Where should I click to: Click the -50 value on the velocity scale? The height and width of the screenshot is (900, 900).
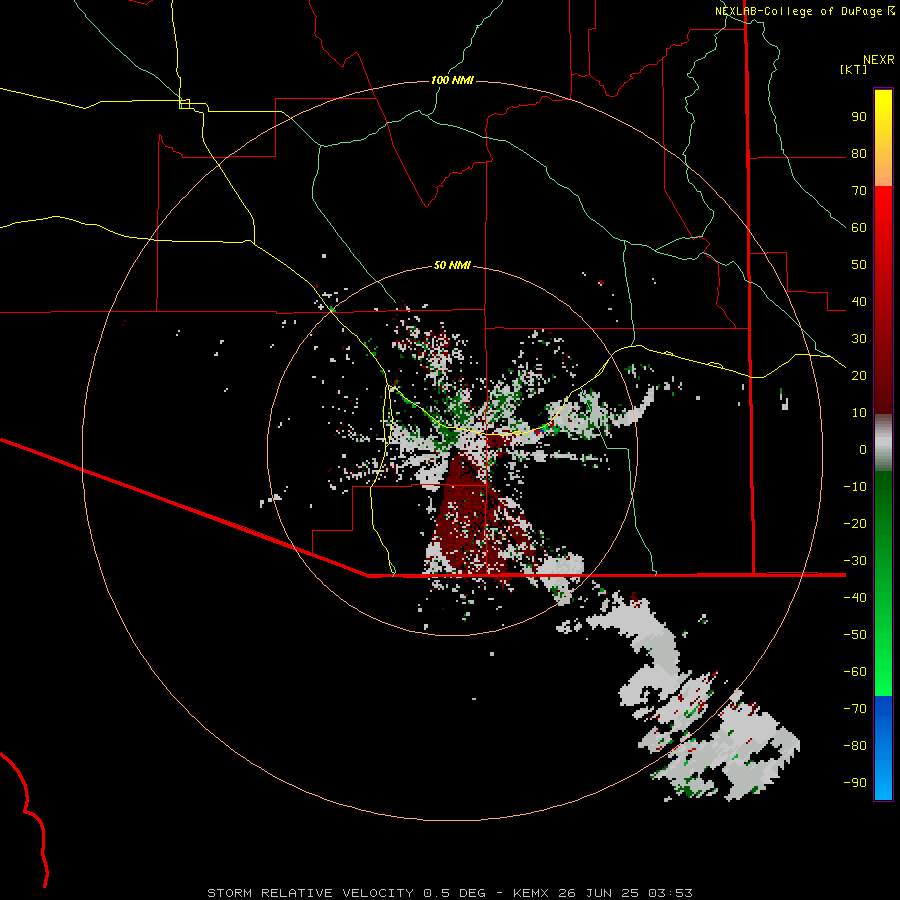pyautogui.click(x=855, y=635)
